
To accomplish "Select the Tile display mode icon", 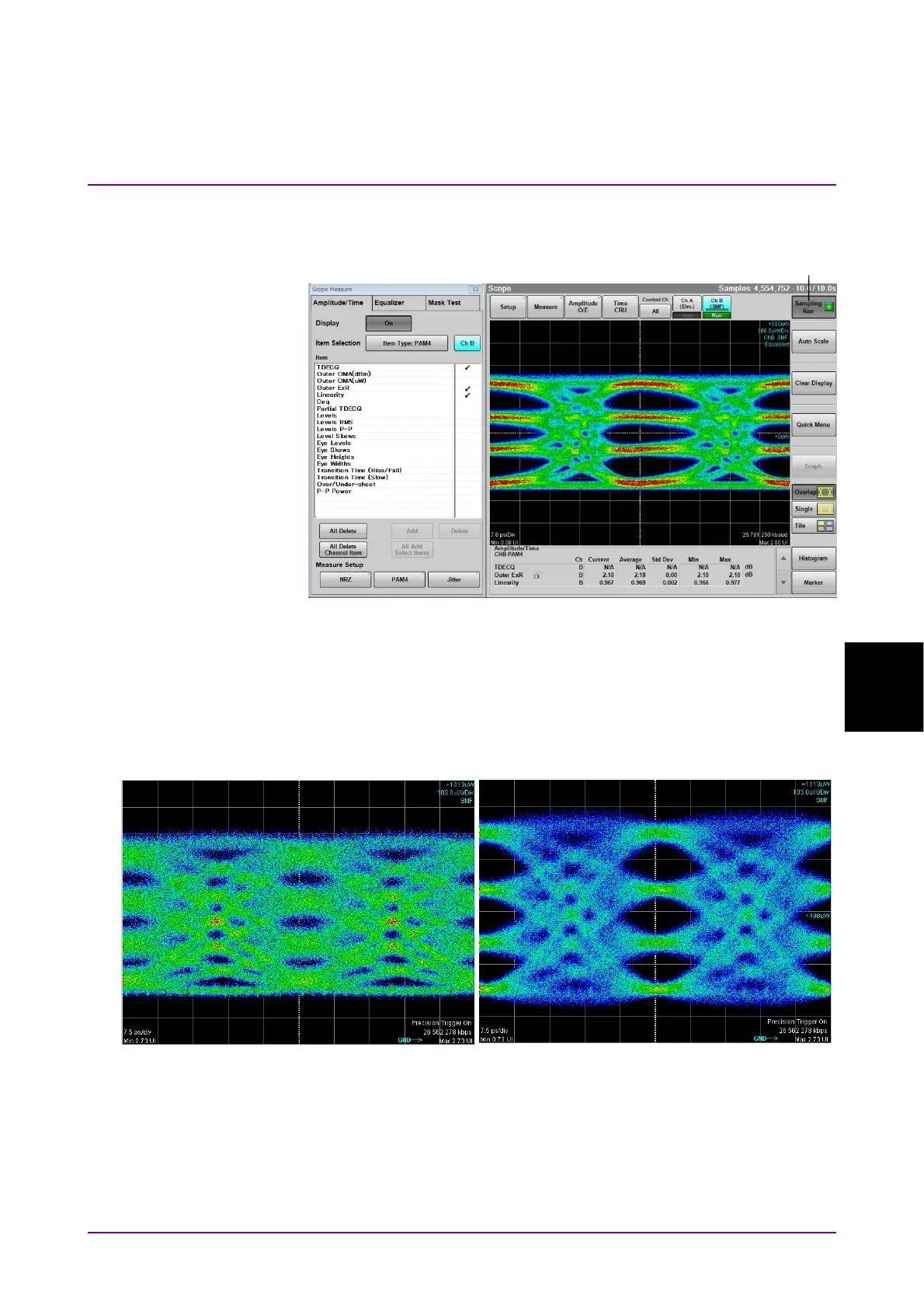I will click(825, 526).
